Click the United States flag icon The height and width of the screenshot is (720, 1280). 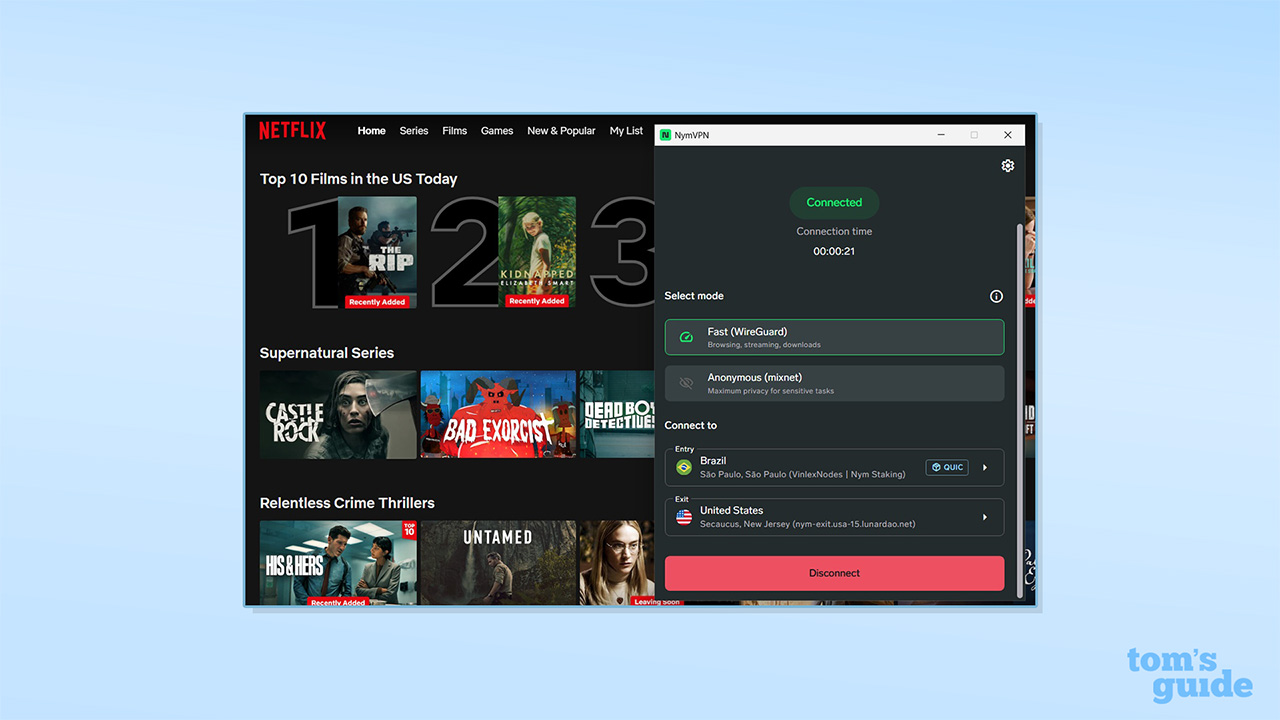tap(683, 517)
